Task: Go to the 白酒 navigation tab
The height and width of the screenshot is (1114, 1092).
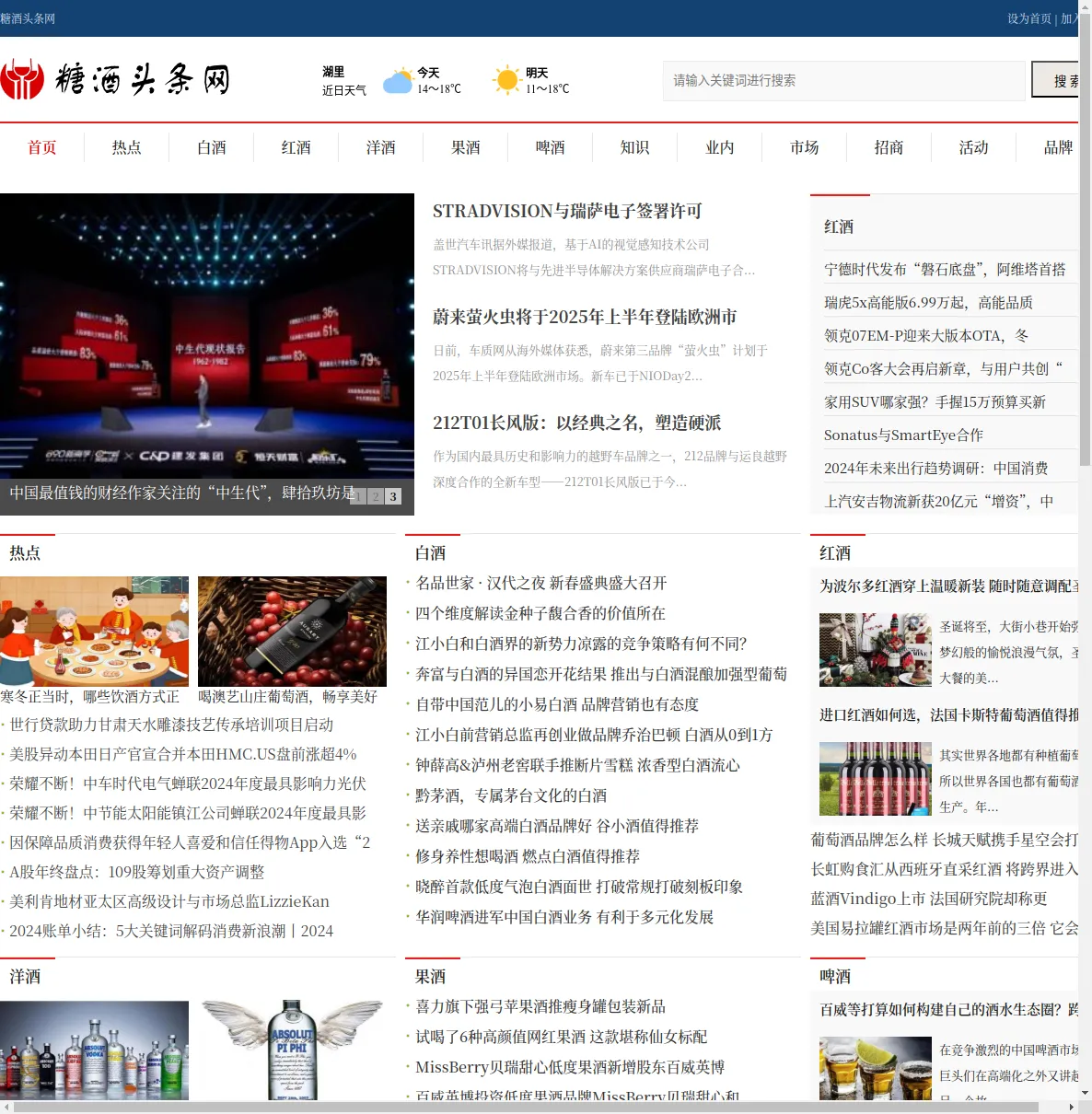Action: [x=212, y=147]
